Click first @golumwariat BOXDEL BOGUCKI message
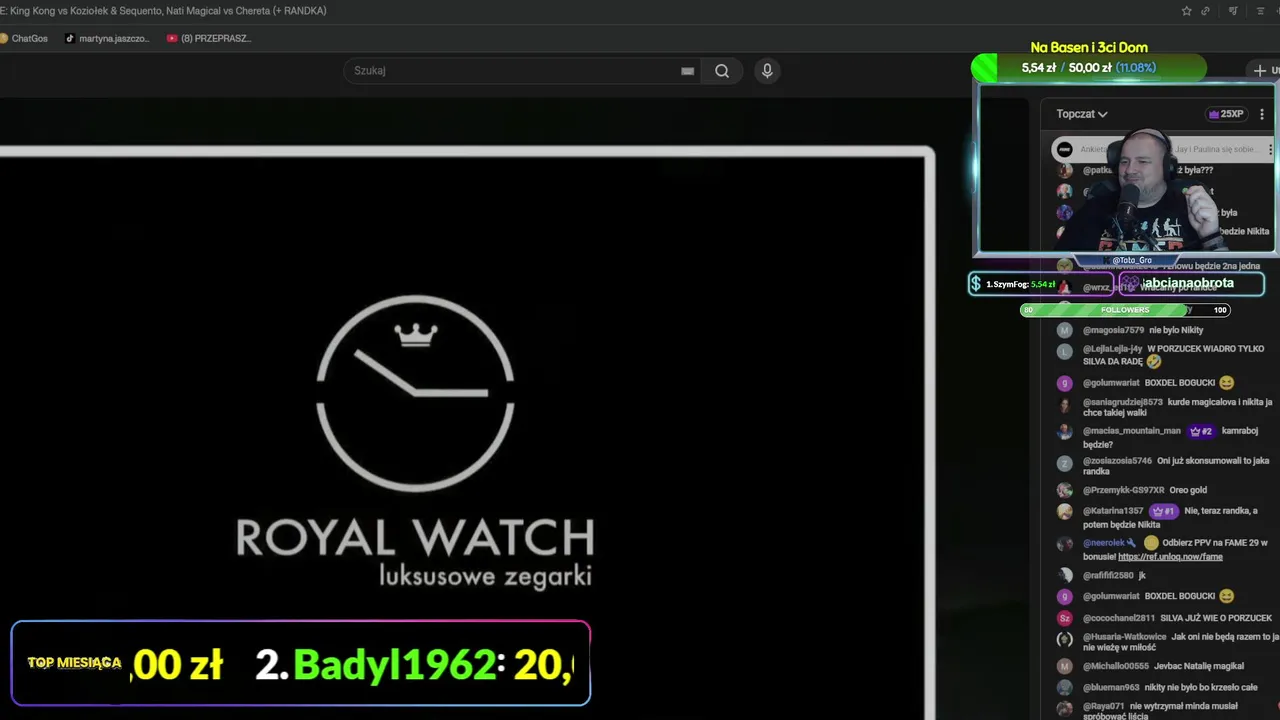Viewport: 1280px width, 720px height. tap(1158, 383)
